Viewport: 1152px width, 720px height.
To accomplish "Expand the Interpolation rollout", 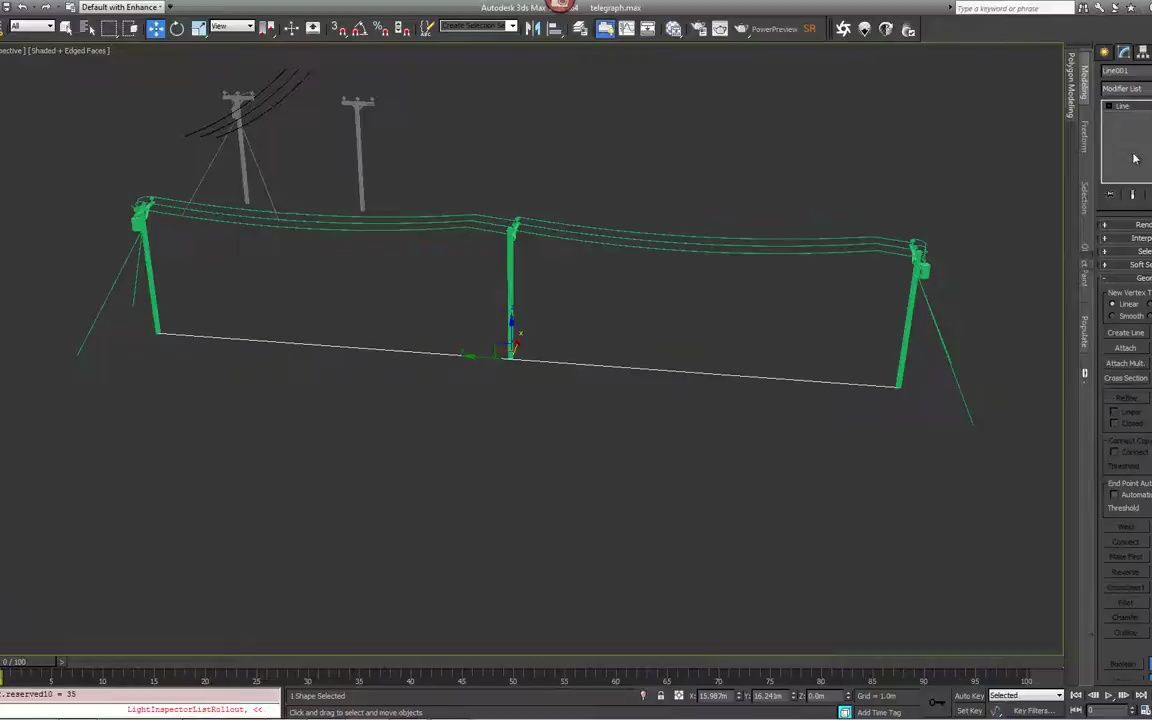I will coord(1126,238).
